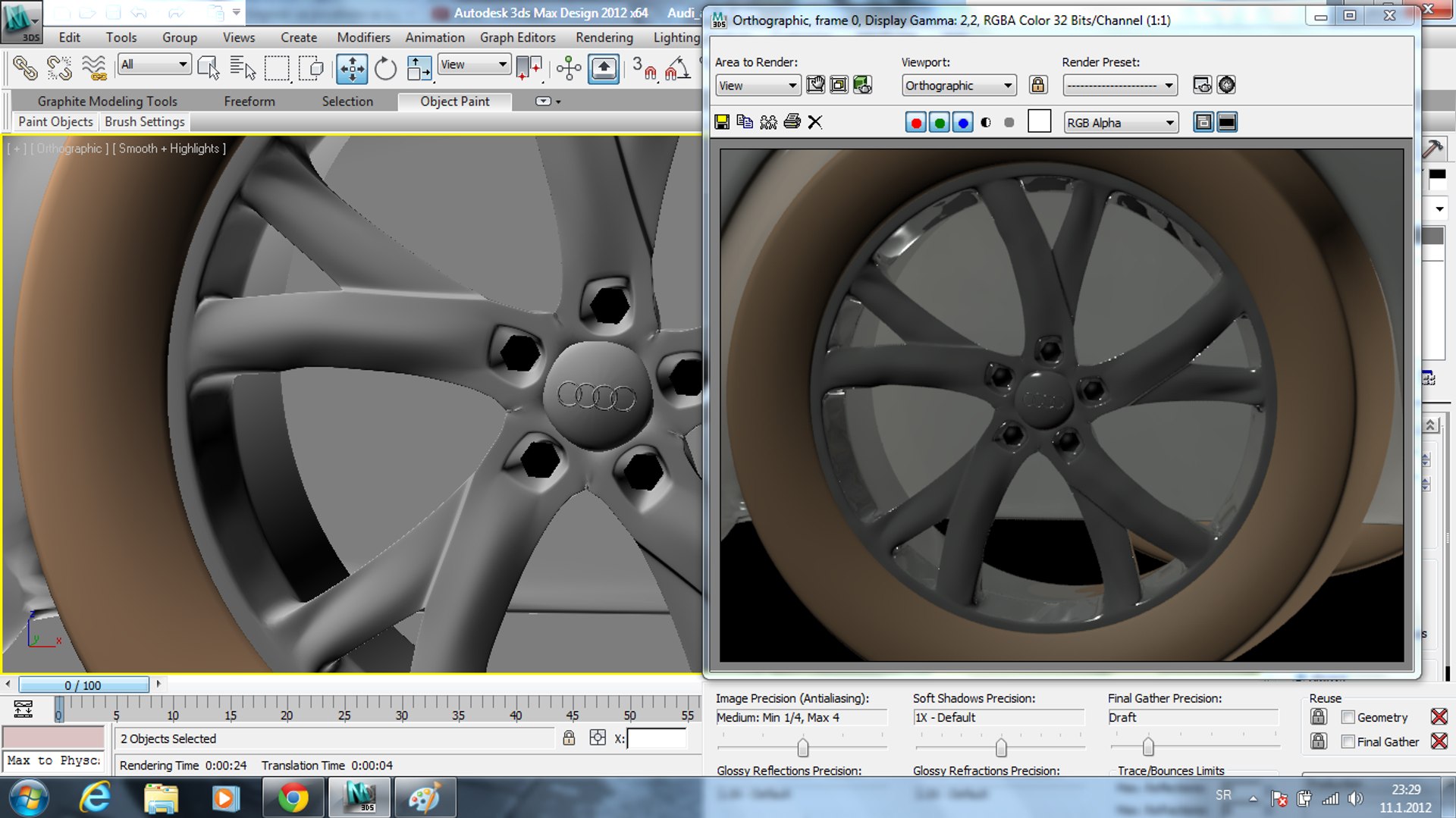The height and width of the screenshot is (818, 1456).
Task: Click the Image Precision antialiasing slider
Action: click(802, 747)
